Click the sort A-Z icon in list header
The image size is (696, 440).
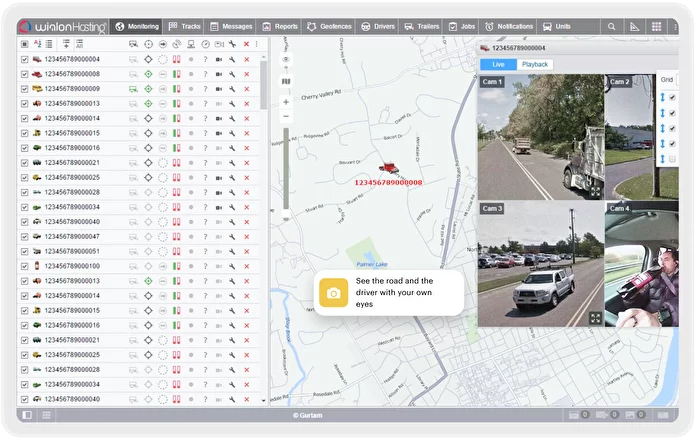coord(37,44)
